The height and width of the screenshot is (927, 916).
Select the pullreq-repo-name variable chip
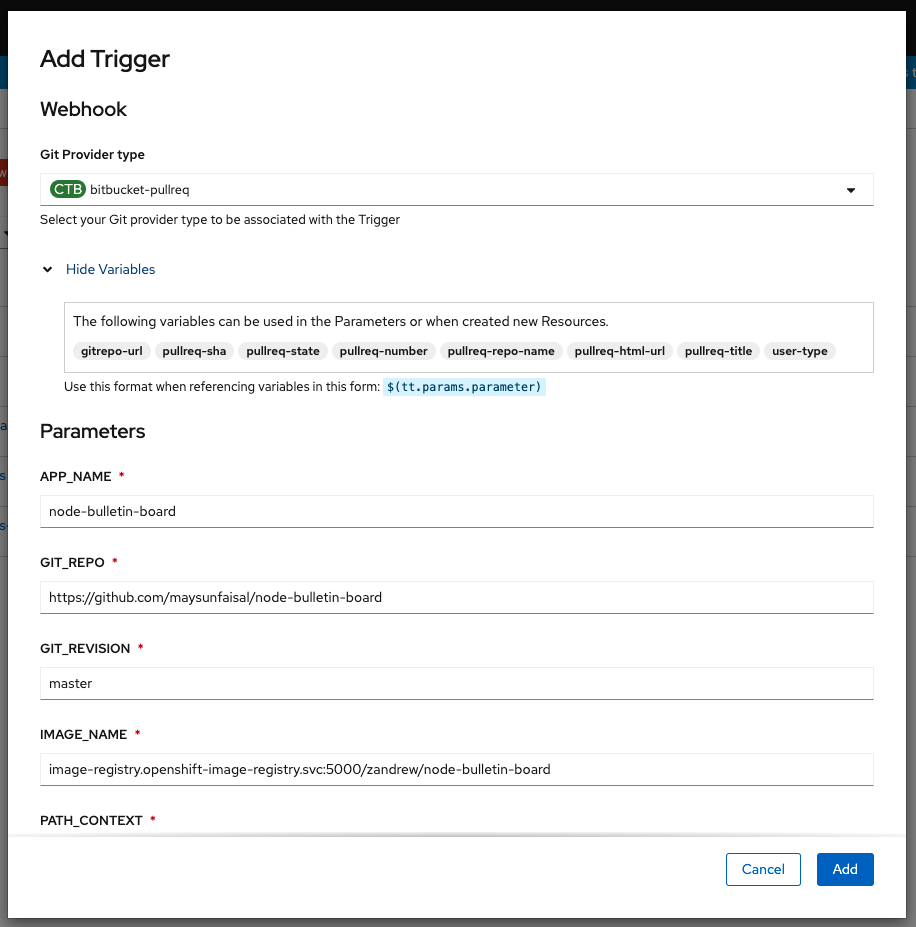501,351
